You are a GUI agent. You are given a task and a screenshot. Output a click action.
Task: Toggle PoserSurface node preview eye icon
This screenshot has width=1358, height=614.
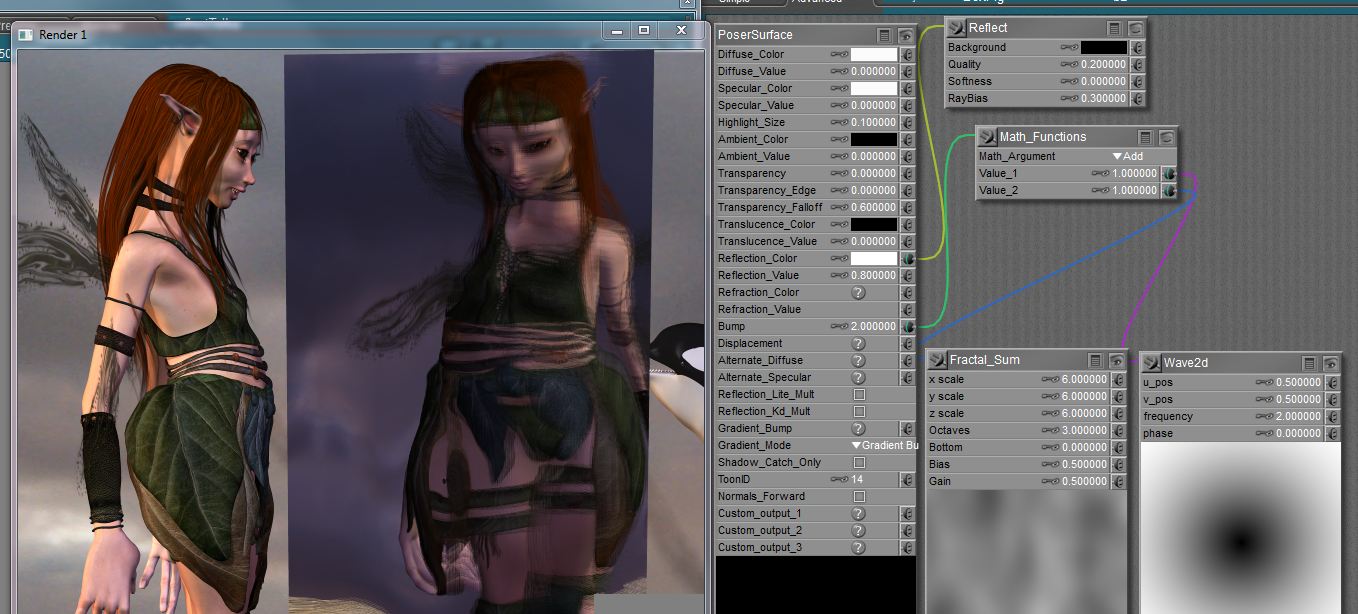click(x=905, y=35)
